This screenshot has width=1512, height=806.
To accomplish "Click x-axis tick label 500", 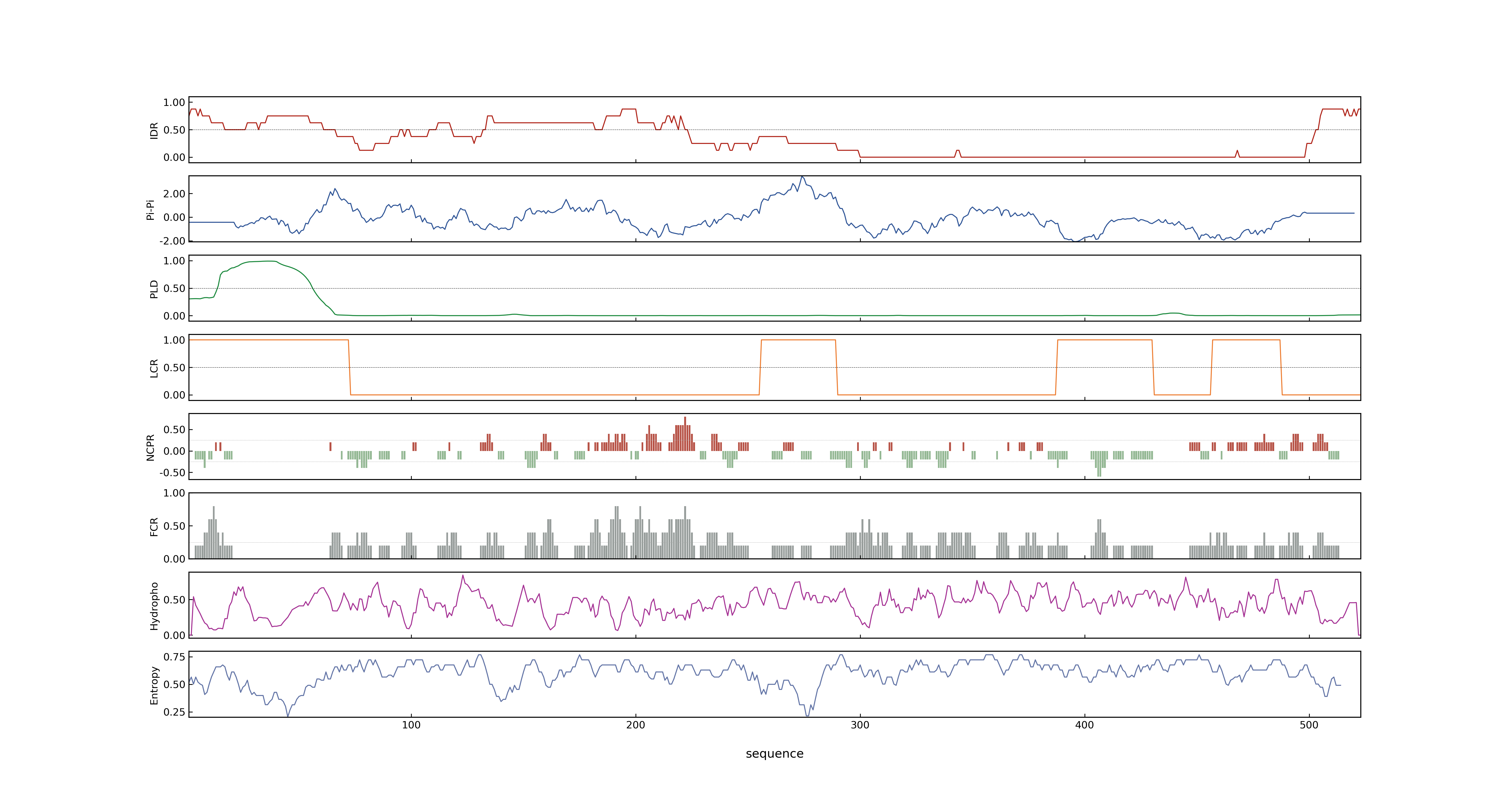I will [1309, 725].
